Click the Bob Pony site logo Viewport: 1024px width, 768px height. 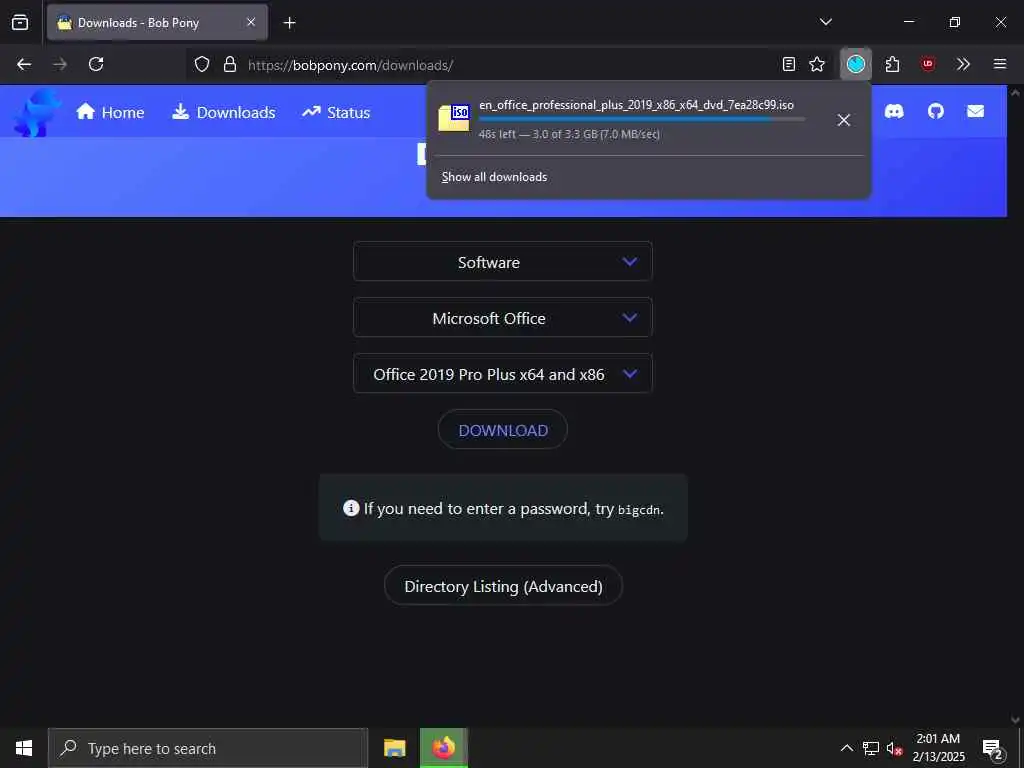pos(37,113)
